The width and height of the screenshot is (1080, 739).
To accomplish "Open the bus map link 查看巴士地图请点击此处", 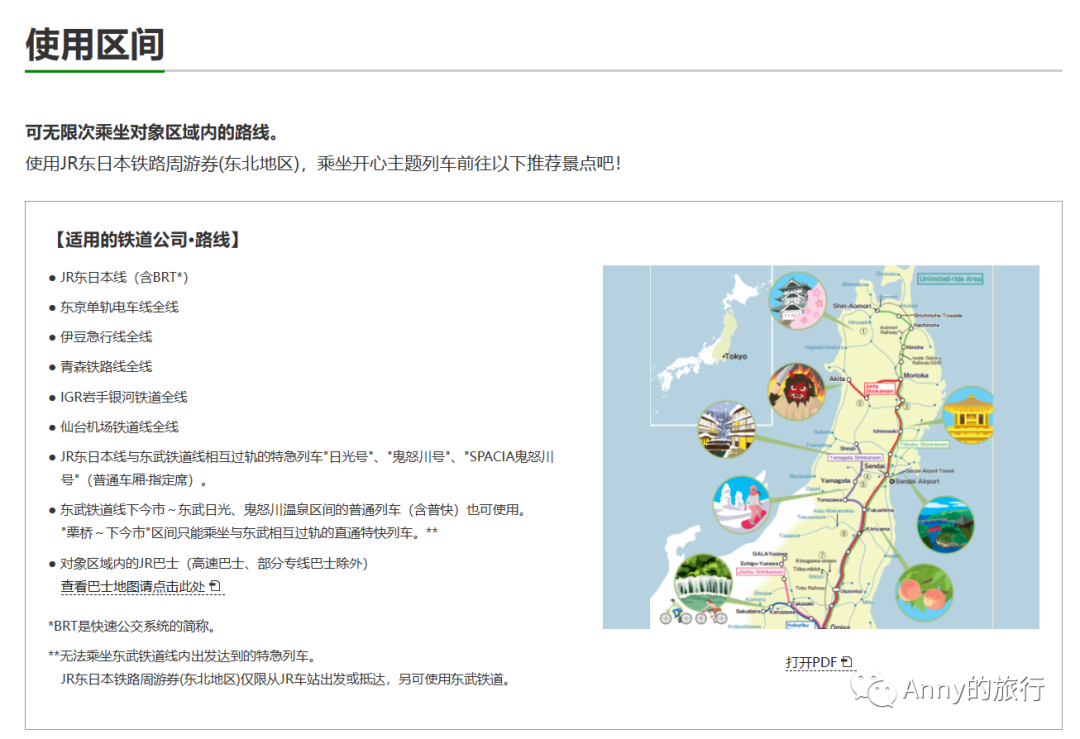I will click(141, 586).
